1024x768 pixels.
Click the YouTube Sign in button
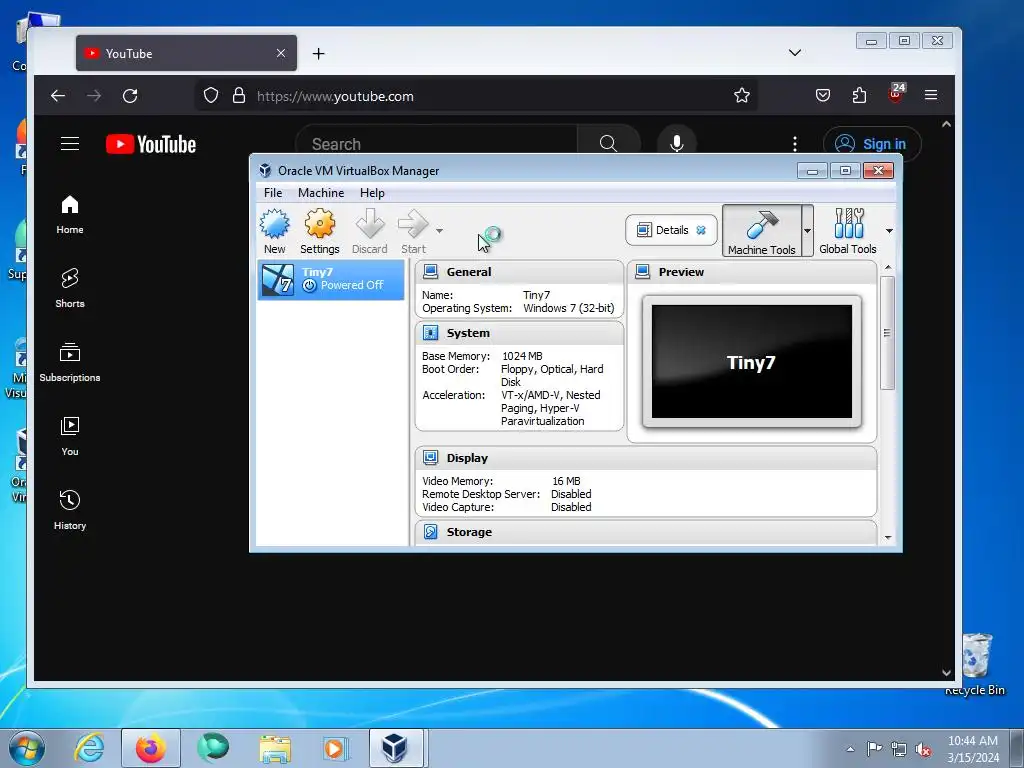click(872, 144)
